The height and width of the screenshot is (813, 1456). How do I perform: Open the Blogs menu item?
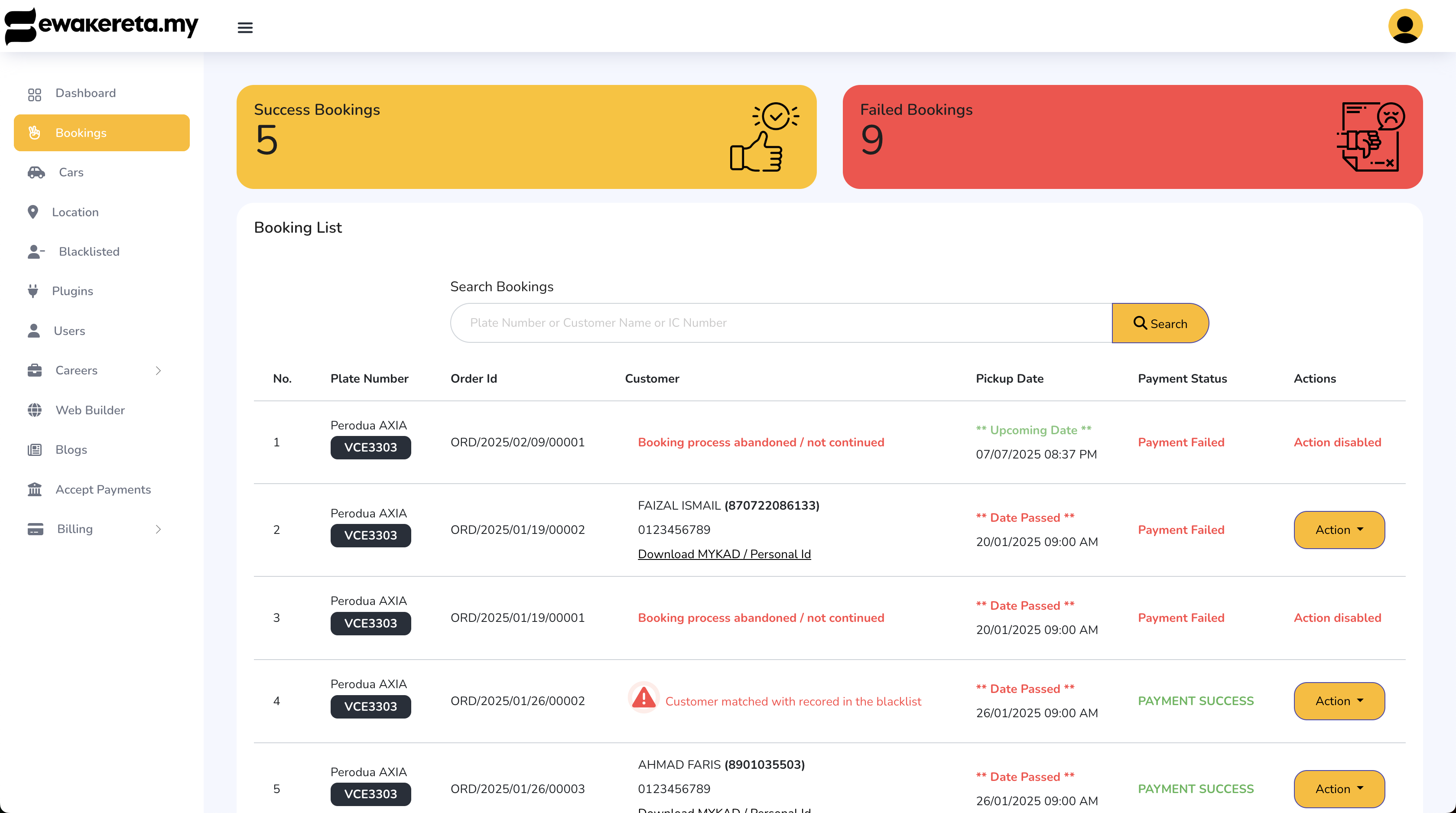pyautogui.click(x=71, y=449)
